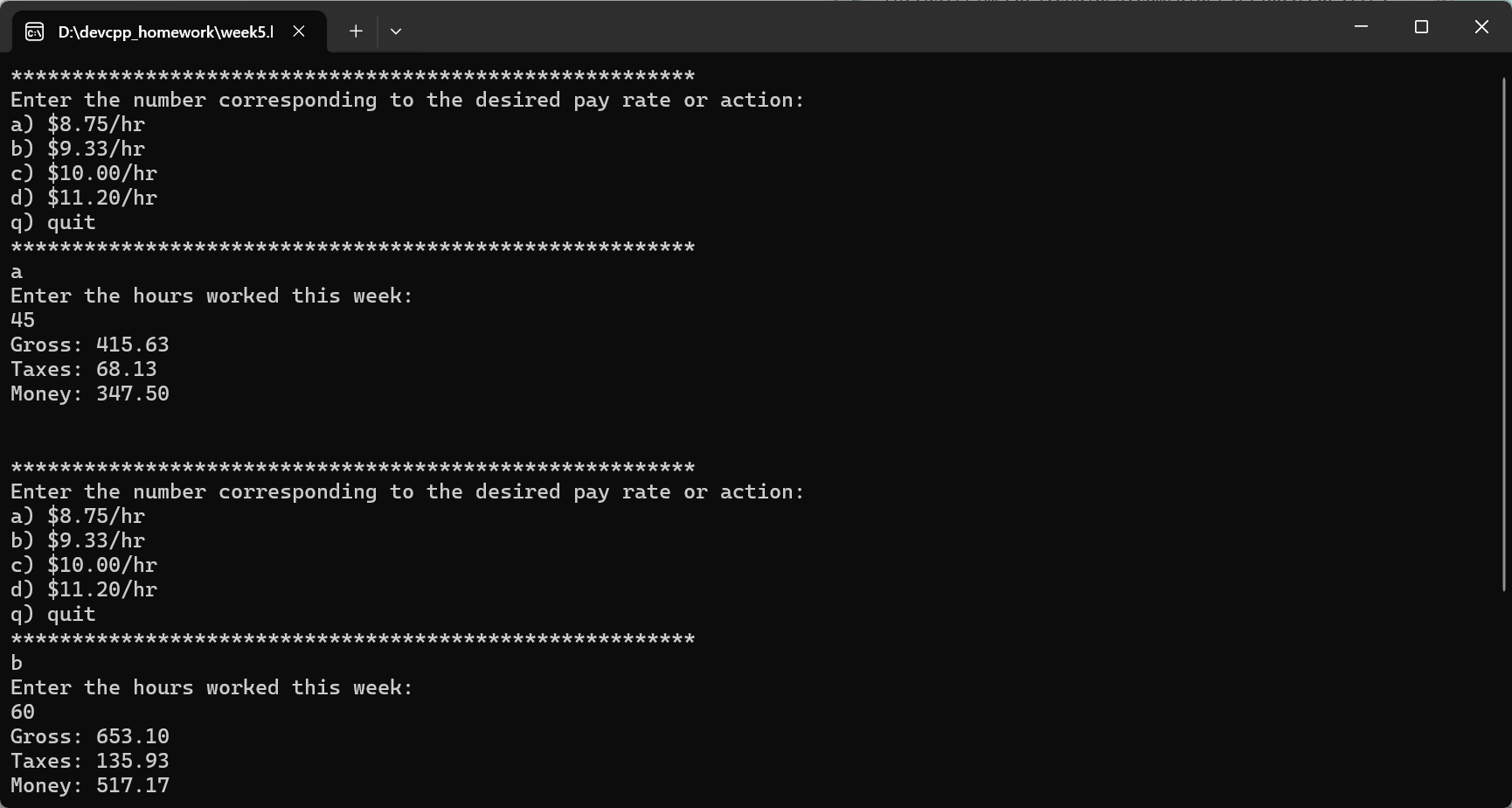Close the D:\devcpp_homework\week5 tab

point(299,31)
